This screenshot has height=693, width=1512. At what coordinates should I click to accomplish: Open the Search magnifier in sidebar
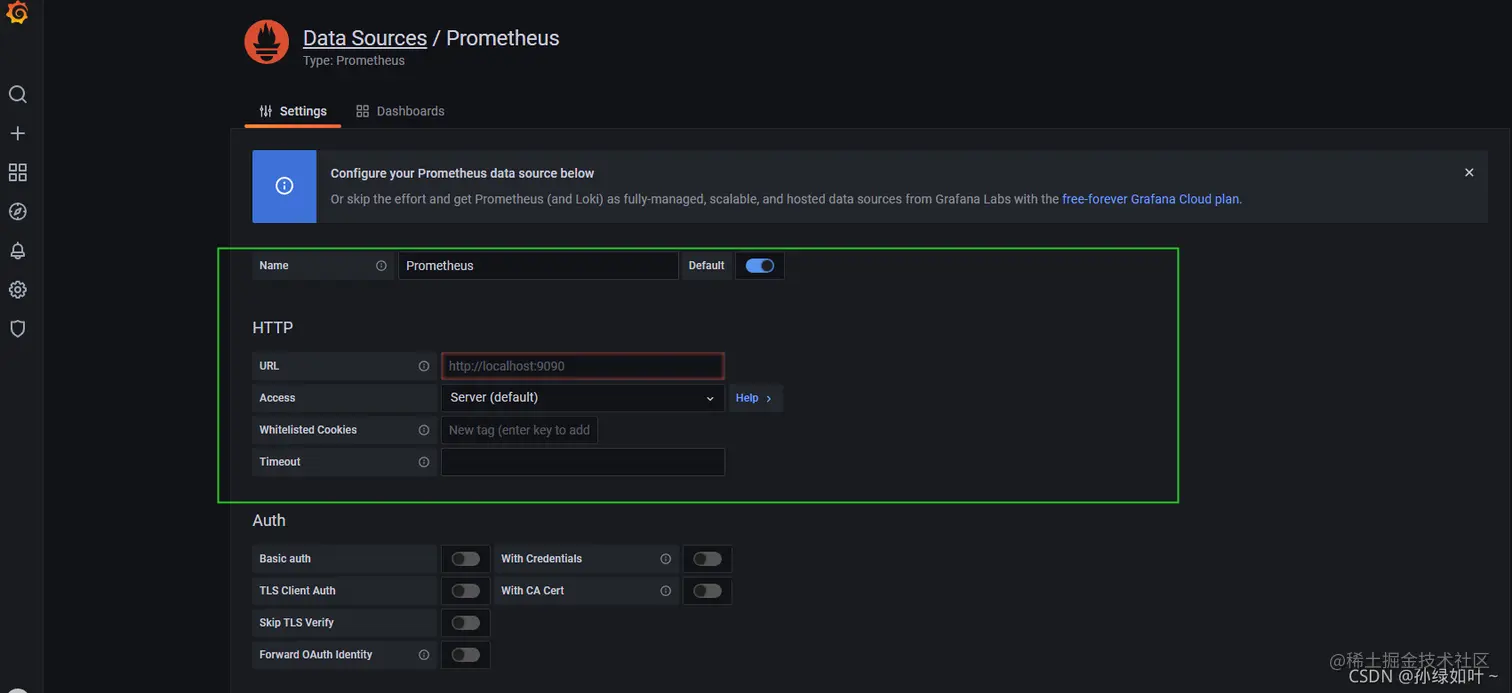17,94
